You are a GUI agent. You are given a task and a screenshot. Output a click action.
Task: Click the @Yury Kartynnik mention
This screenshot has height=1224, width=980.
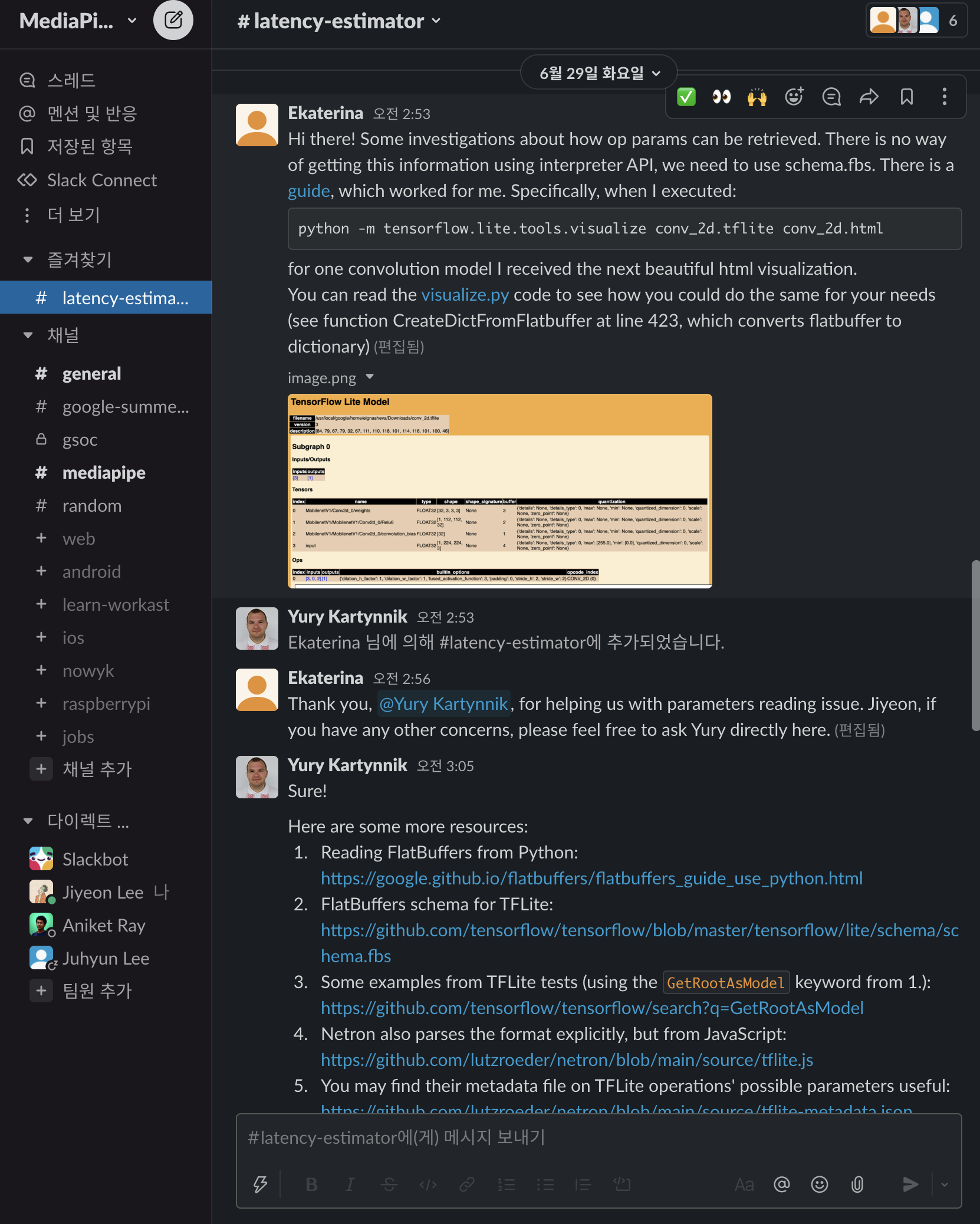443,704
